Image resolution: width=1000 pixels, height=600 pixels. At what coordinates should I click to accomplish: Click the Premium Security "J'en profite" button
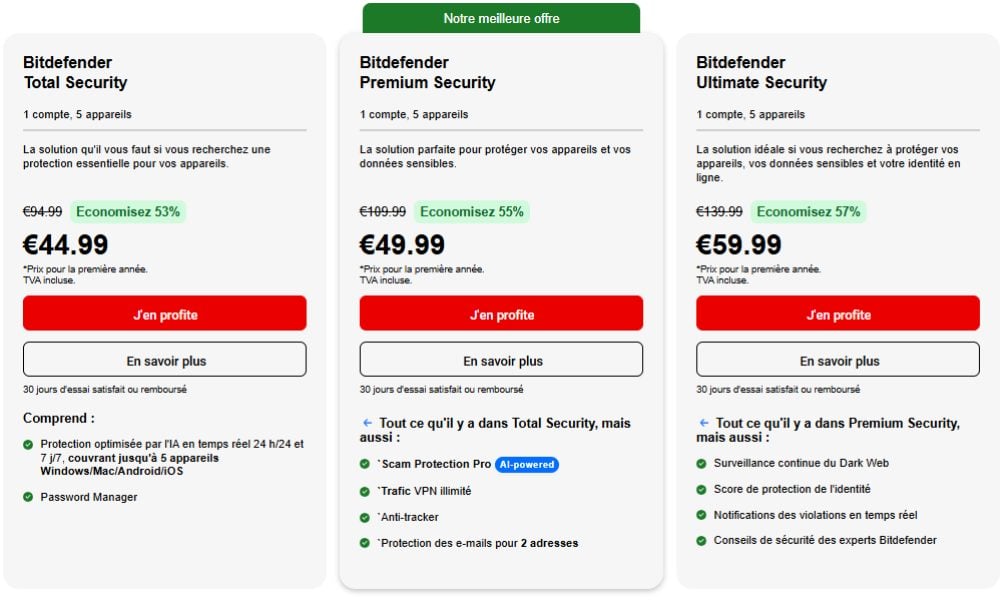[501, 314]
